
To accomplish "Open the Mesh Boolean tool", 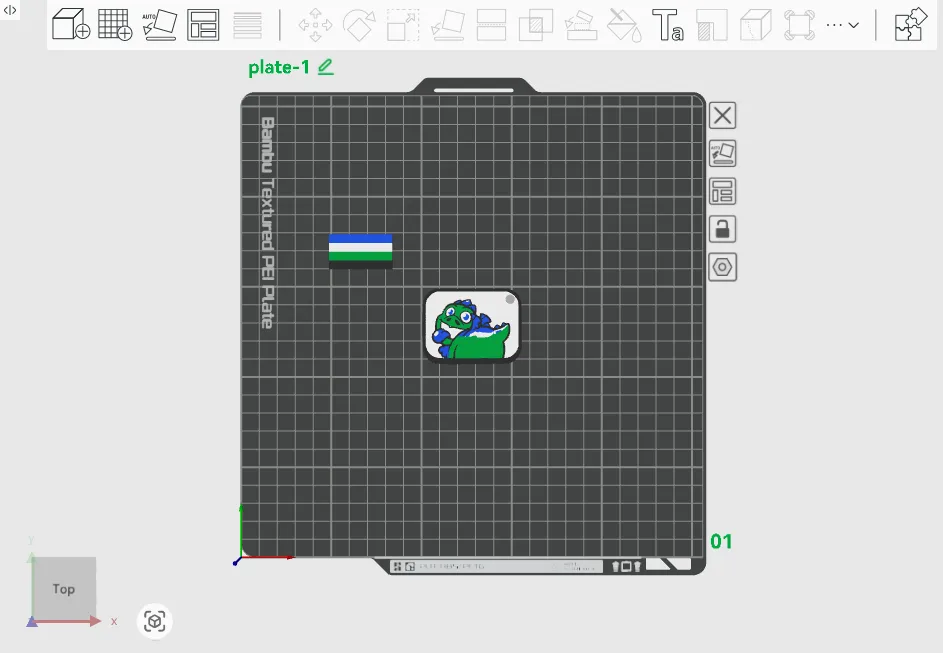I will (535, 25).
